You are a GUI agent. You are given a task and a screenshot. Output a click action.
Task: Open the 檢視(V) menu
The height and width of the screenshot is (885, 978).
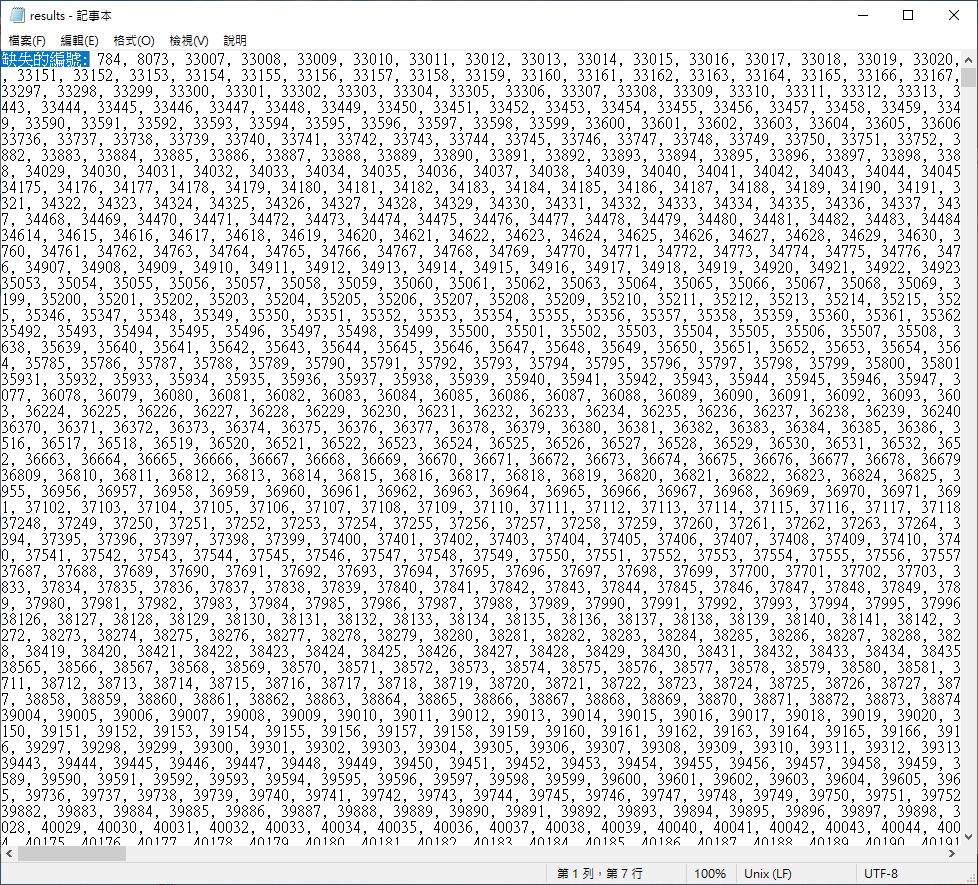pyautogui.click(x=188, y=41)
